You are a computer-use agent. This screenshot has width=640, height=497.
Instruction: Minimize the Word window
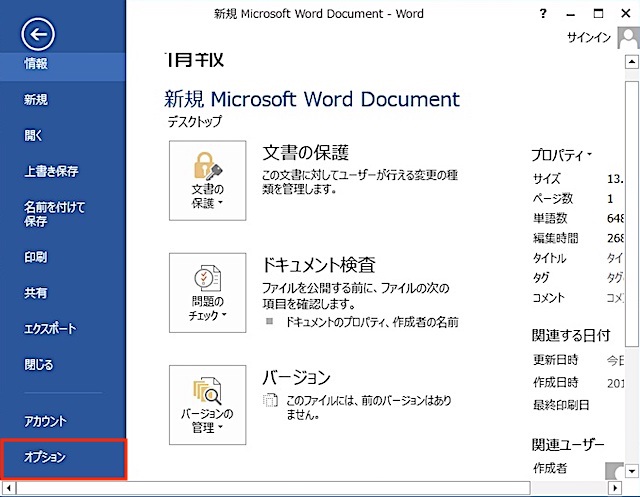tap(571, 14)
